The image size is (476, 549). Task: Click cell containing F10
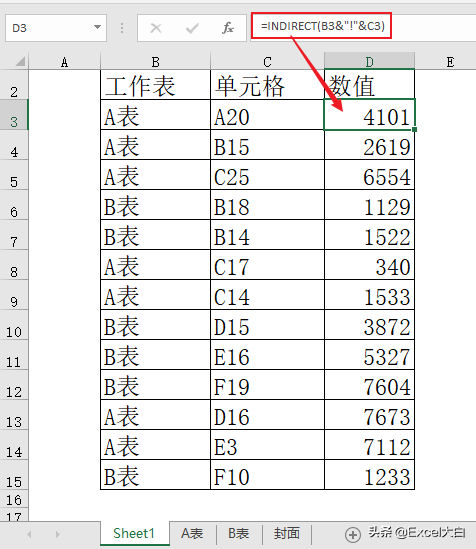tap(267, 474)
